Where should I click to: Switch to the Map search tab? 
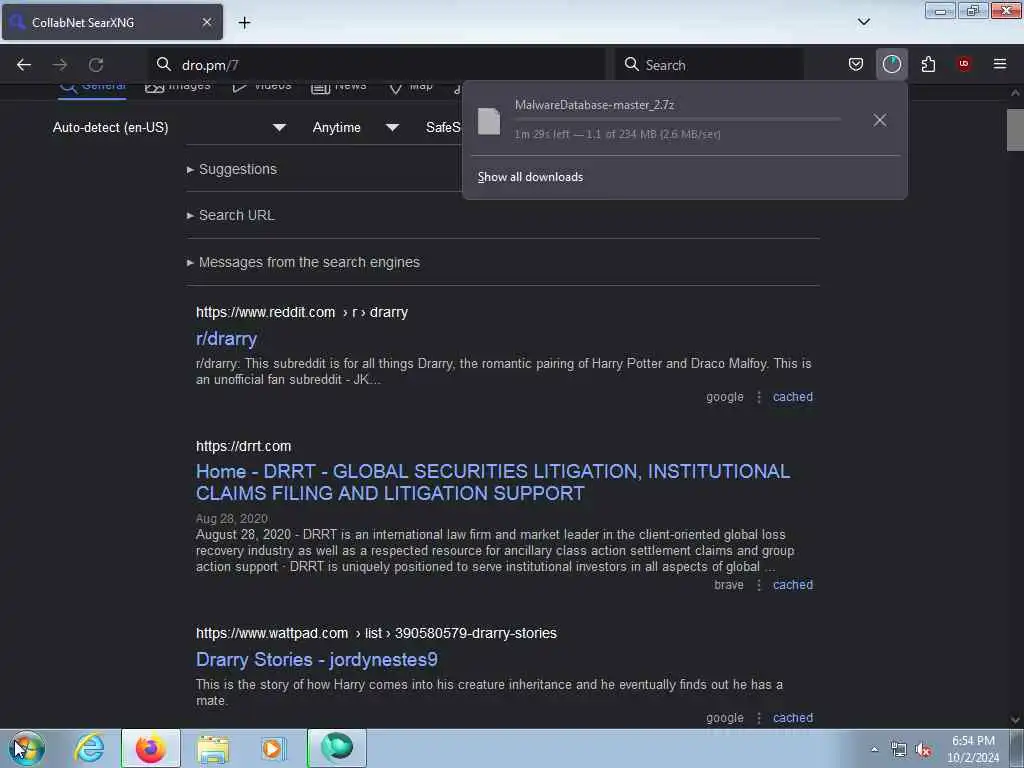(410, 86)
